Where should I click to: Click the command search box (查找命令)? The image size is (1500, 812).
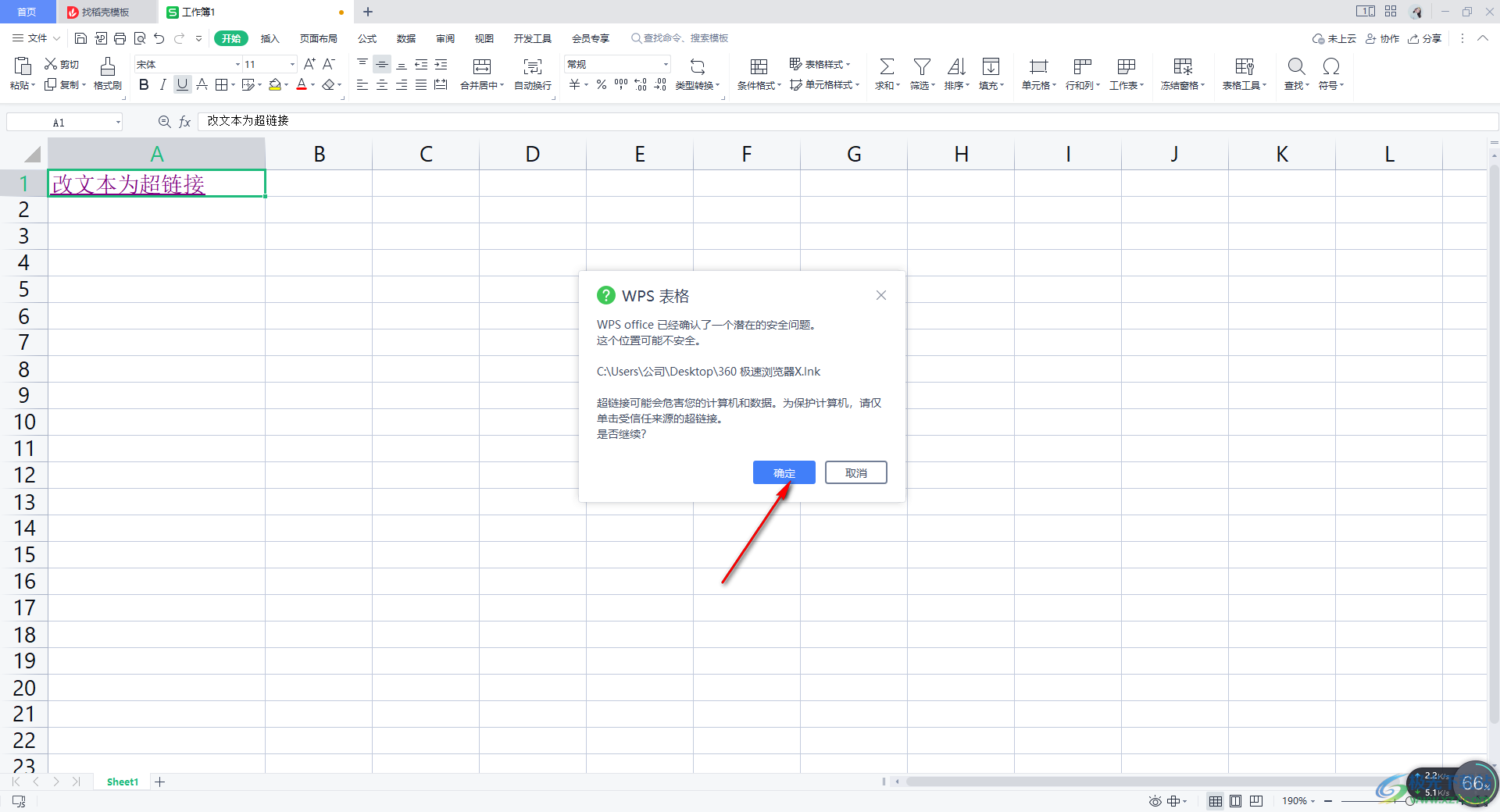(680, 38)
